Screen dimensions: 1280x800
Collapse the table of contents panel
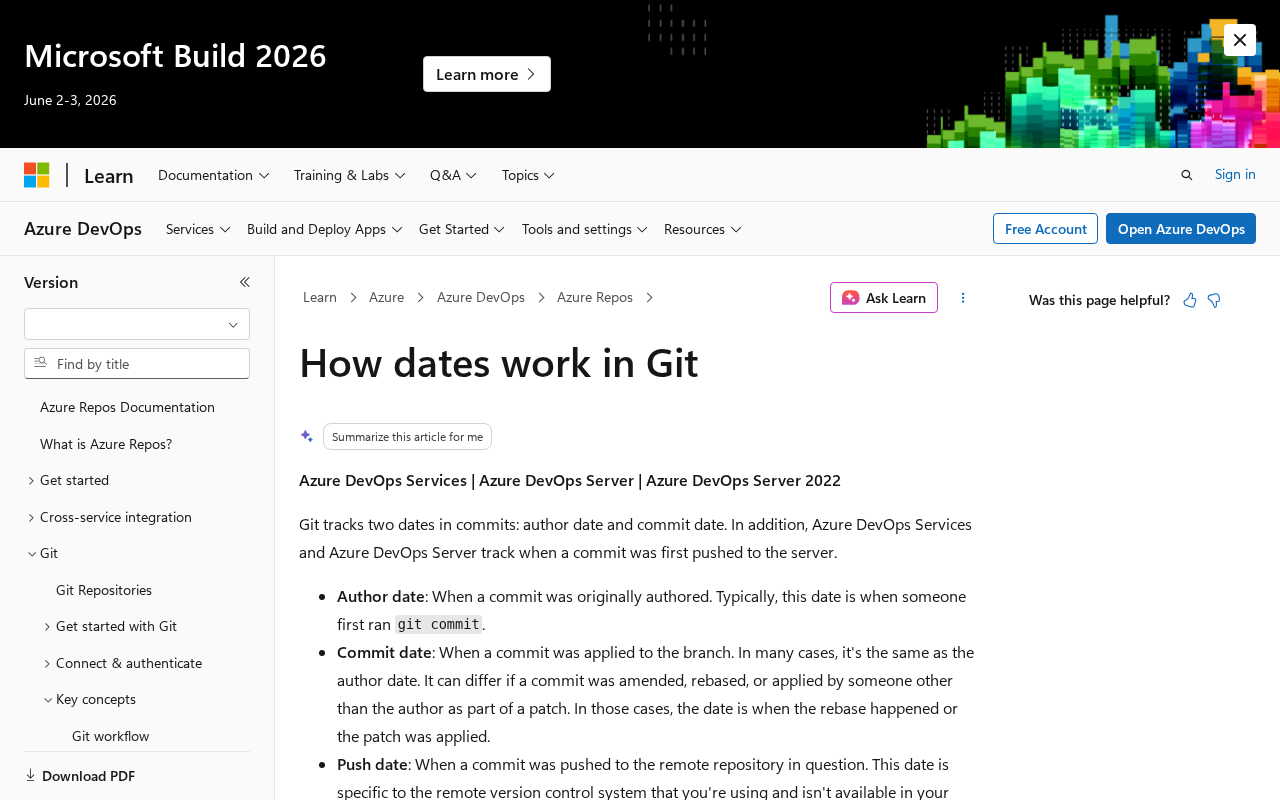[245, 282]
